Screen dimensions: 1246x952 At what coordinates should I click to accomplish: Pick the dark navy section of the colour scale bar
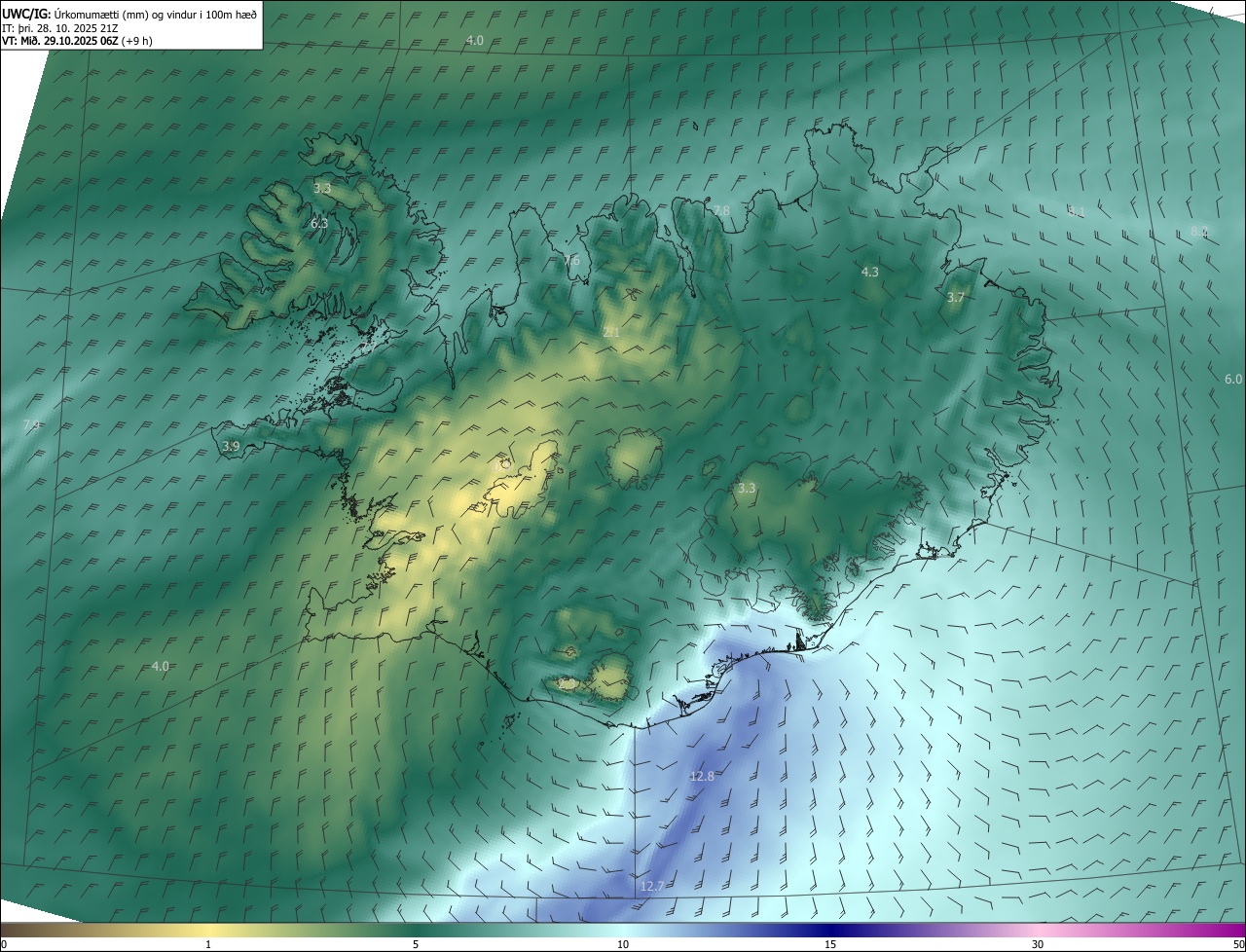coord(830,931)
